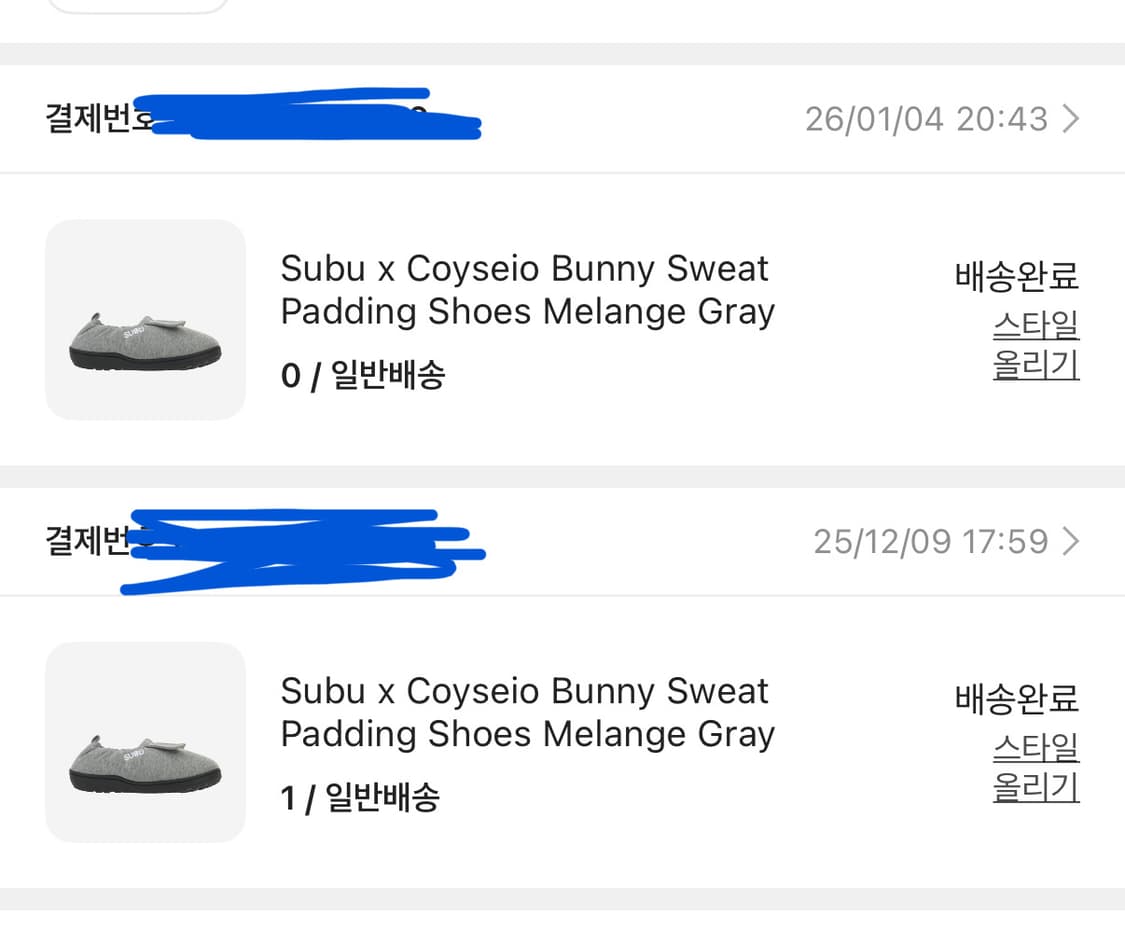Image resolution: width=1125 pixels, height=927 pixels.
Task: Open the order detail chevron next to 26/01/04
Action: click(1071, 119)
